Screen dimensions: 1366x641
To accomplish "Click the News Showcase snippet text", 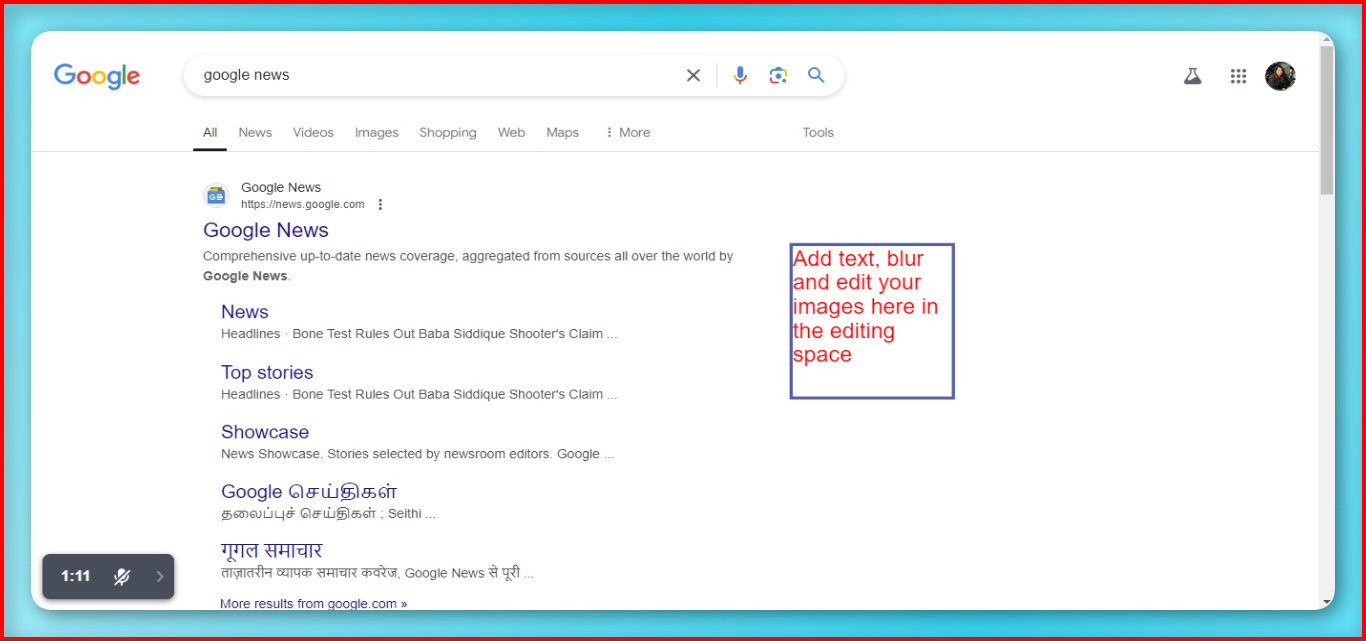I will [417, 454].
